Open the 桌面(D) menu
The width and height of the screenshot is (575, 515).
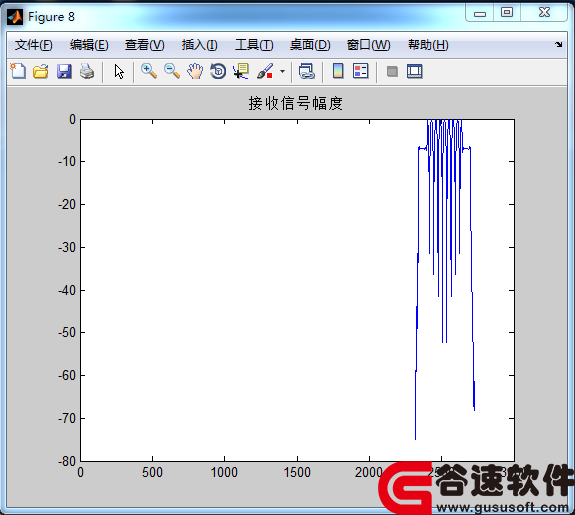pos(310,45)
